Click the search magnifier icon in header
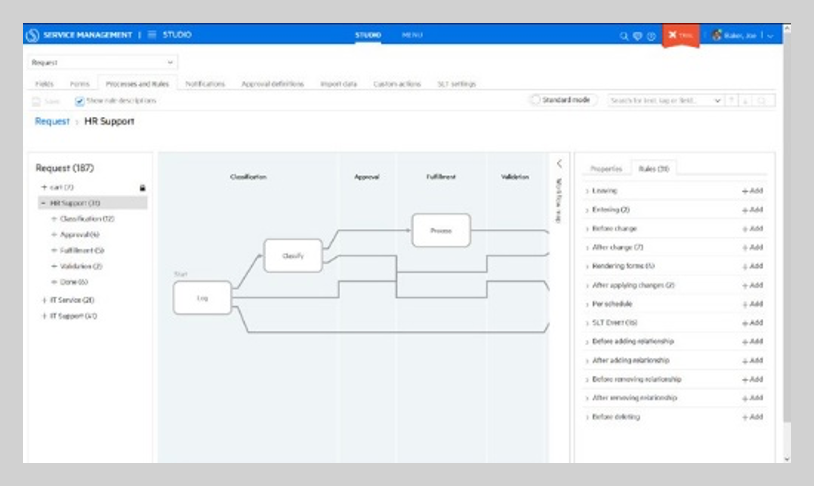This screenshot has width=814, height=487. [x=624, y=36]
